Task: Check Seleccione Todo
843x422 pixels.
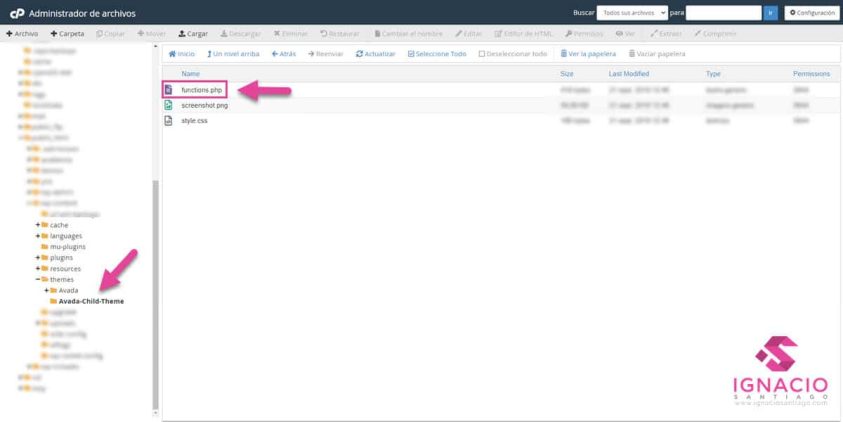Action: click(x=437, y=54)
